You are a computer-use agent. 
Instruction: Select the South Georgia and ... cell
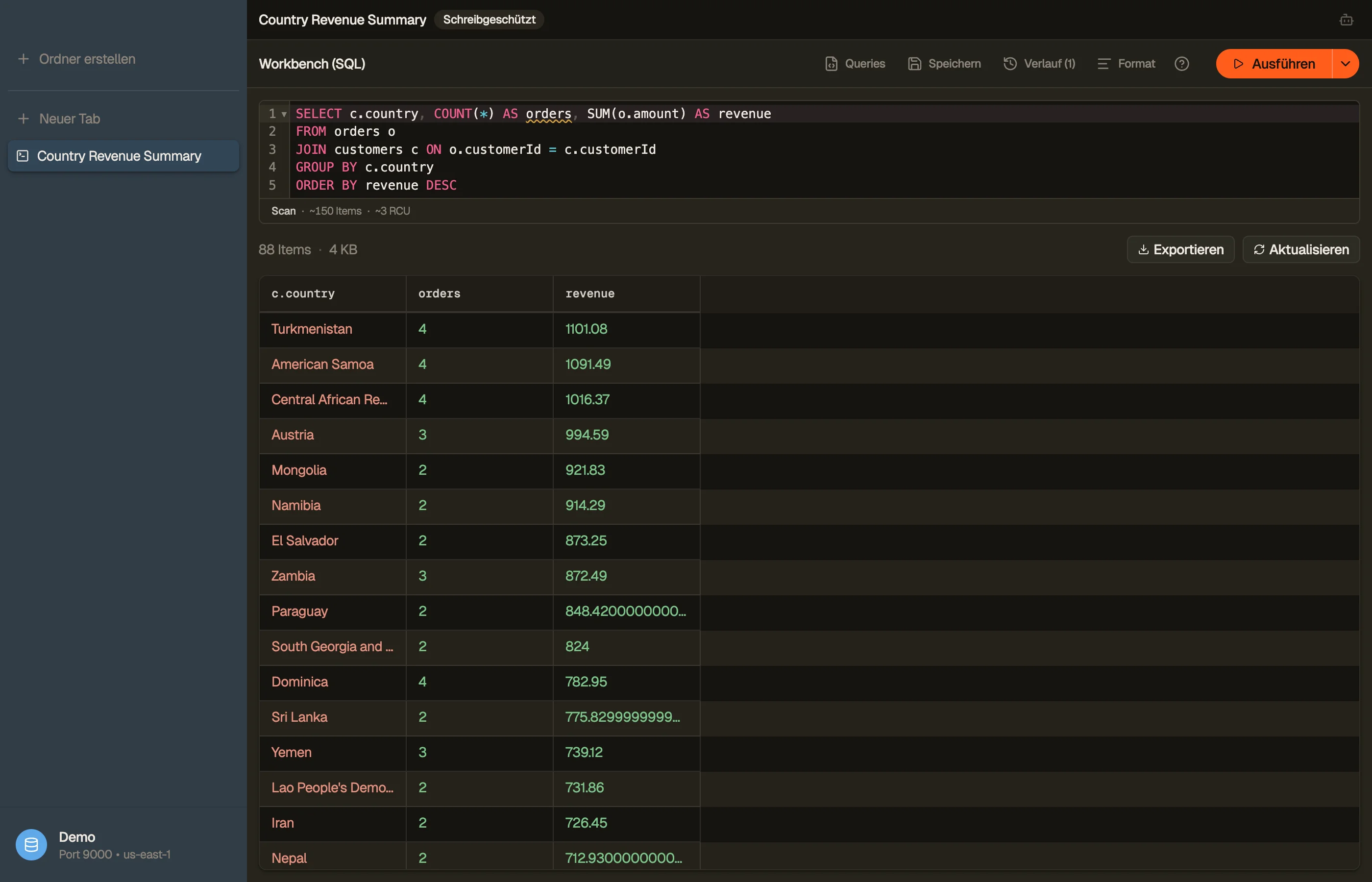click(x=333, y=647)
